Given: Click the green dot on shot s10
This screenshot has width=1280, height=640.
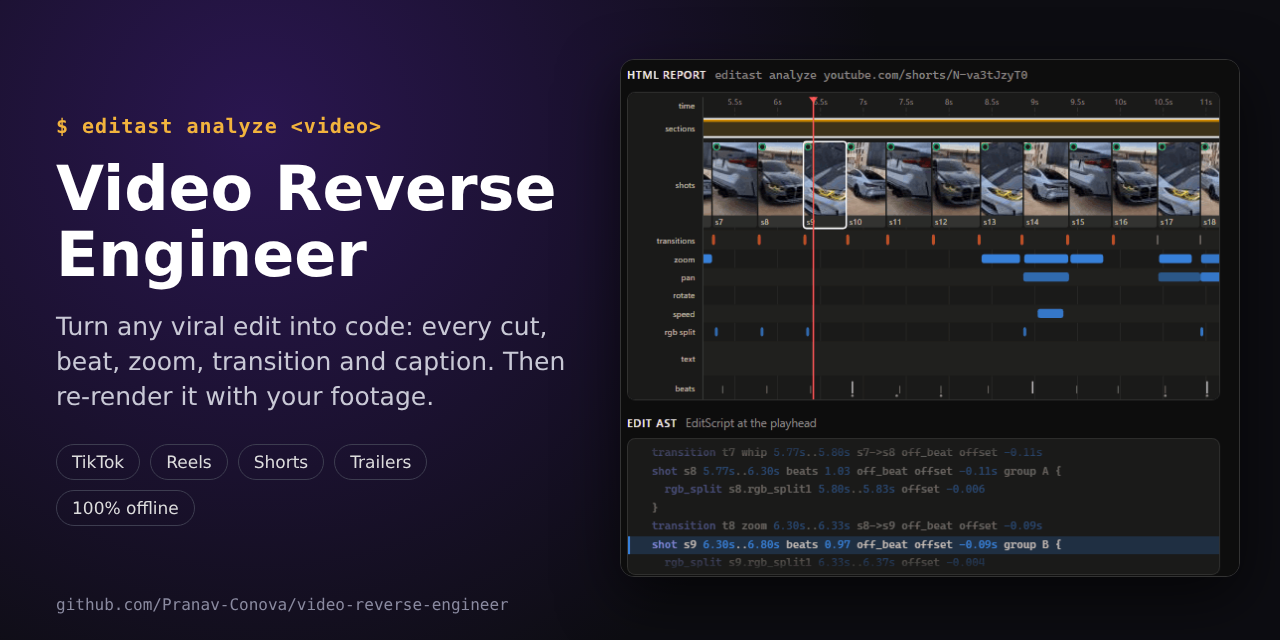Looking at the screenshot, I should coord(851,146).
